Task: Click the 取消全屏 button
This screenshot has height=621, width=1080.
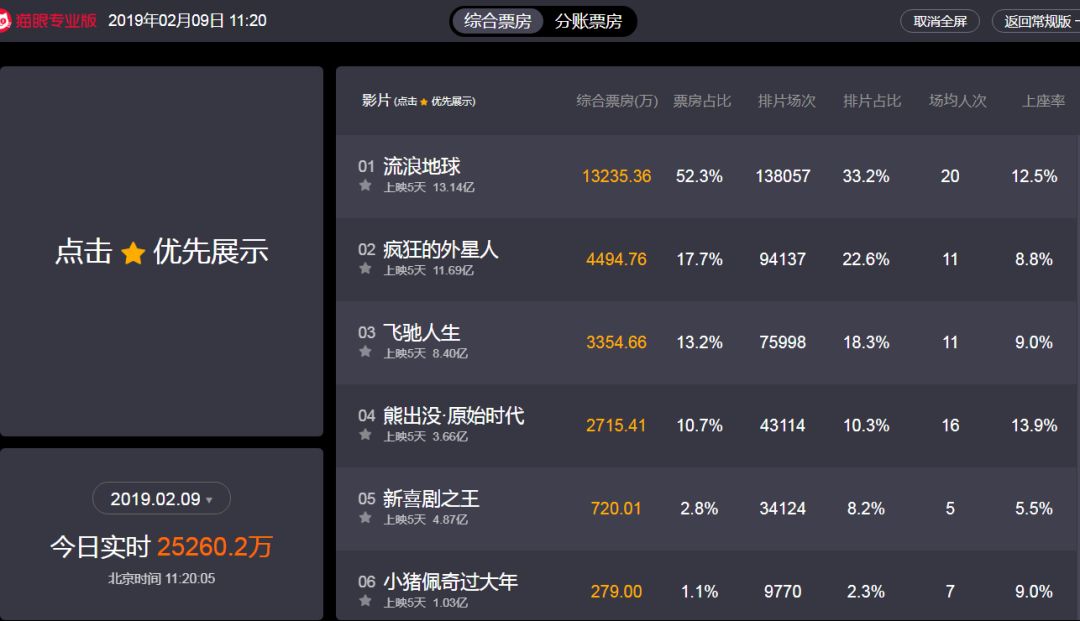Action: coord(939,21)
